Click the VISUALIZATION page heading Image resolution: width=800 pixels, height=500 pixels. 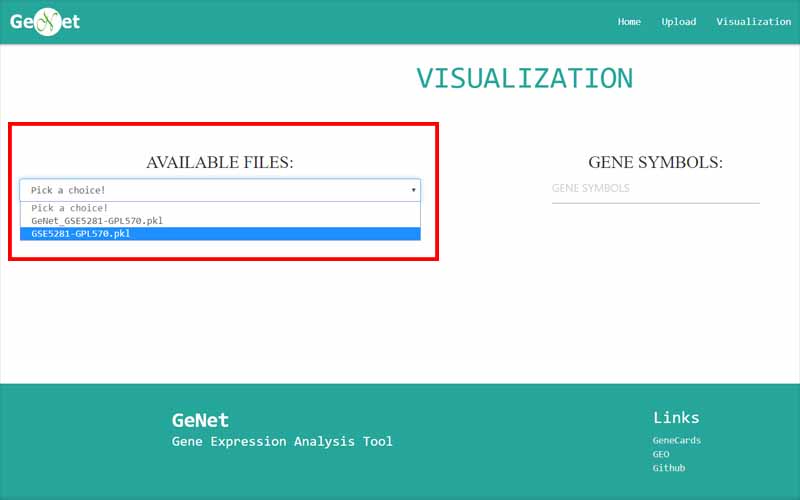524,79
